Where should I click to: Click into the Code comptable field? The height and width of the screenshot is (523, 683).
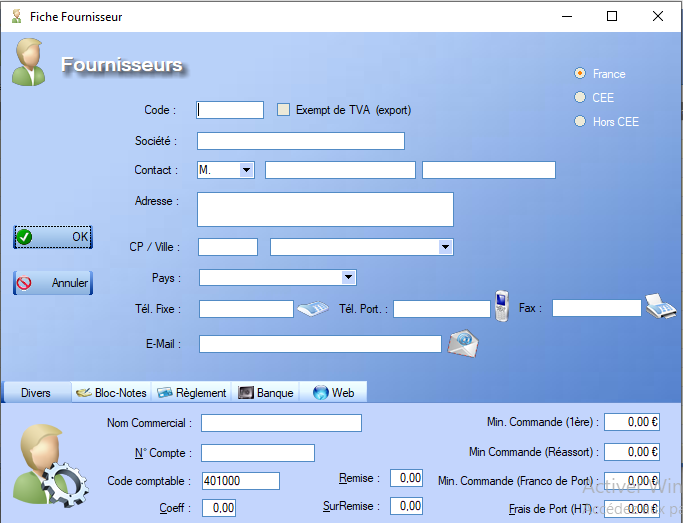[240, 481]
